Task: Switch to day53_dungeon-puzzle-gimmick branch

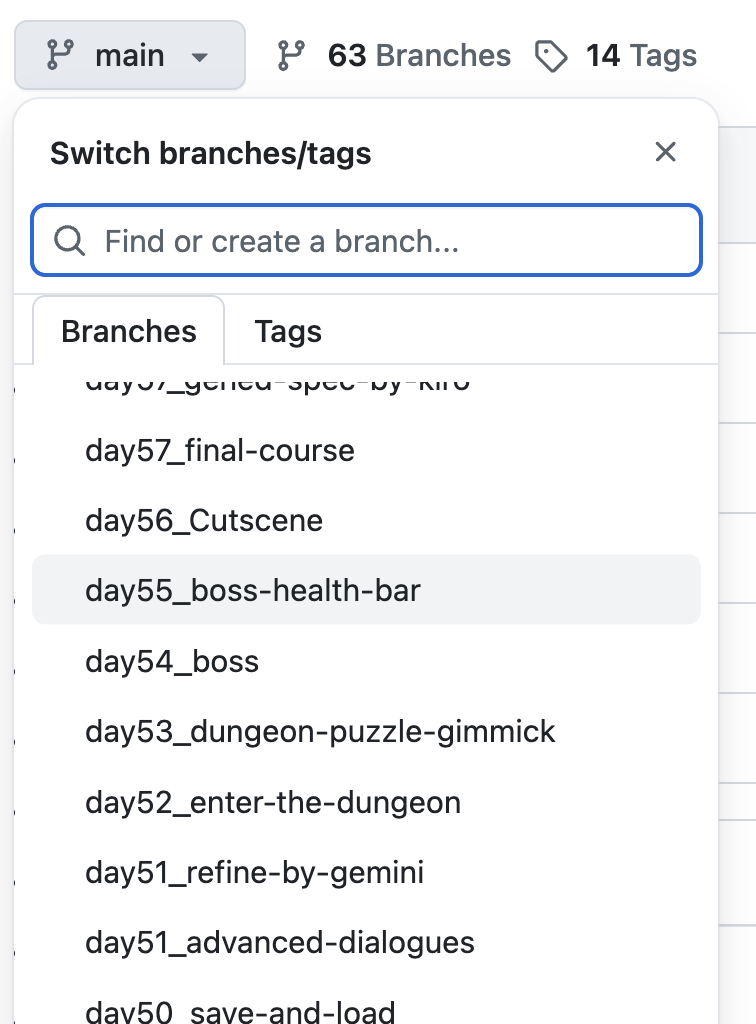Action: click(320, 731)
